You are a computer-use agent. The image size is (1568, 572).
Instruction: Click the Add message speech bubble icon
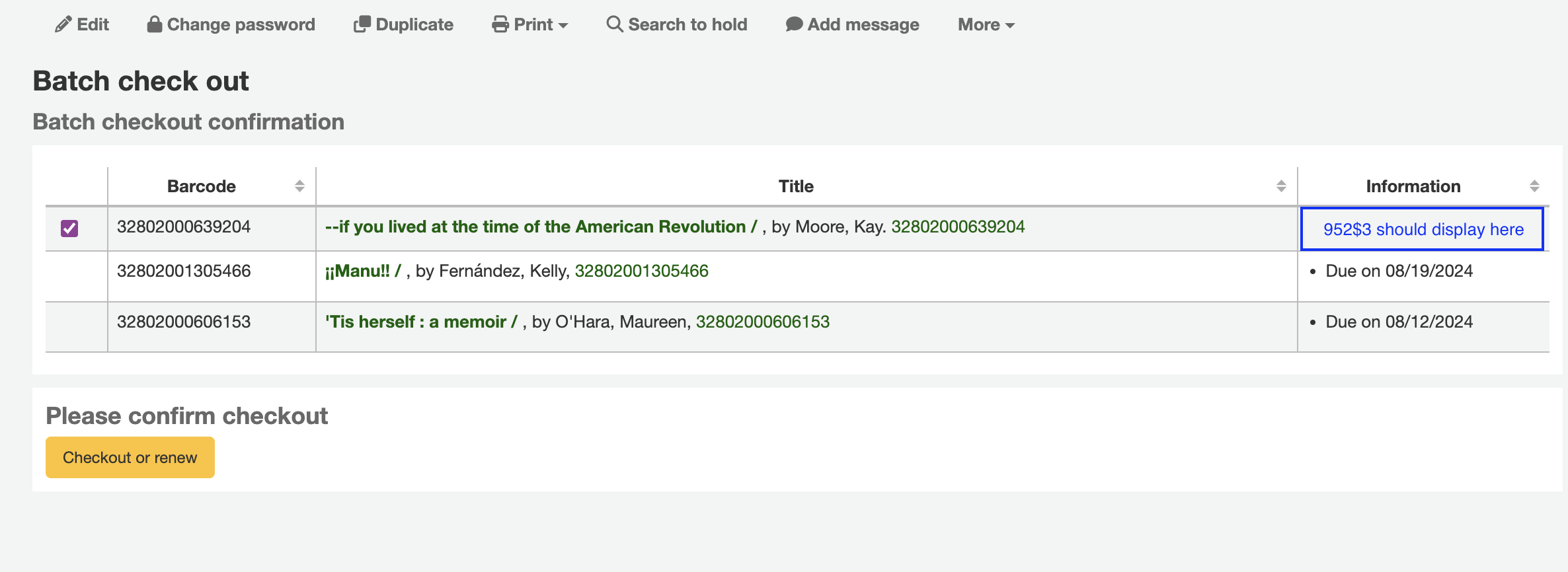click(x=794, y=24)
